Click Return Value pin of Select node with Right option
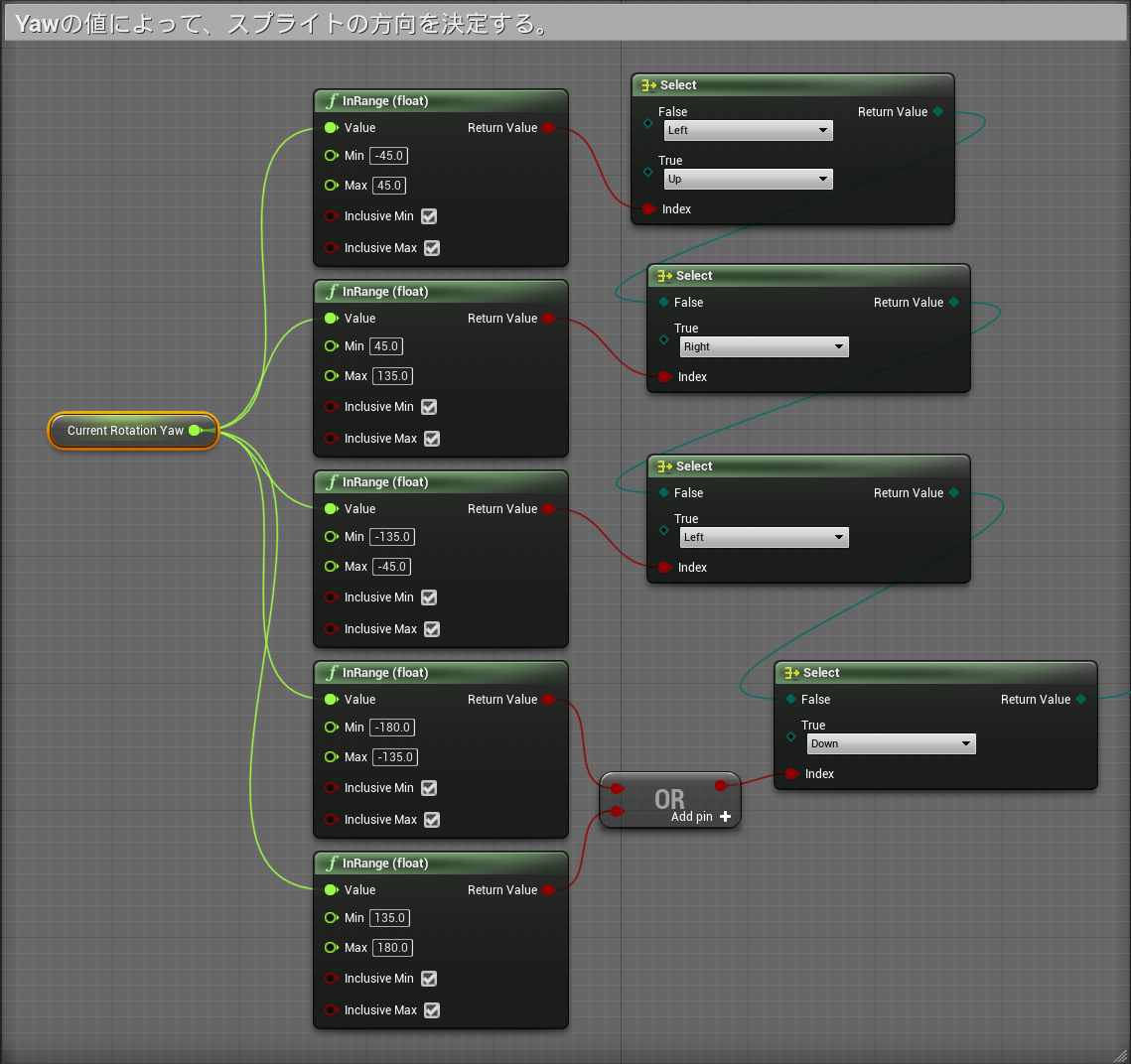1131x1064 pixels. [953, 302]
